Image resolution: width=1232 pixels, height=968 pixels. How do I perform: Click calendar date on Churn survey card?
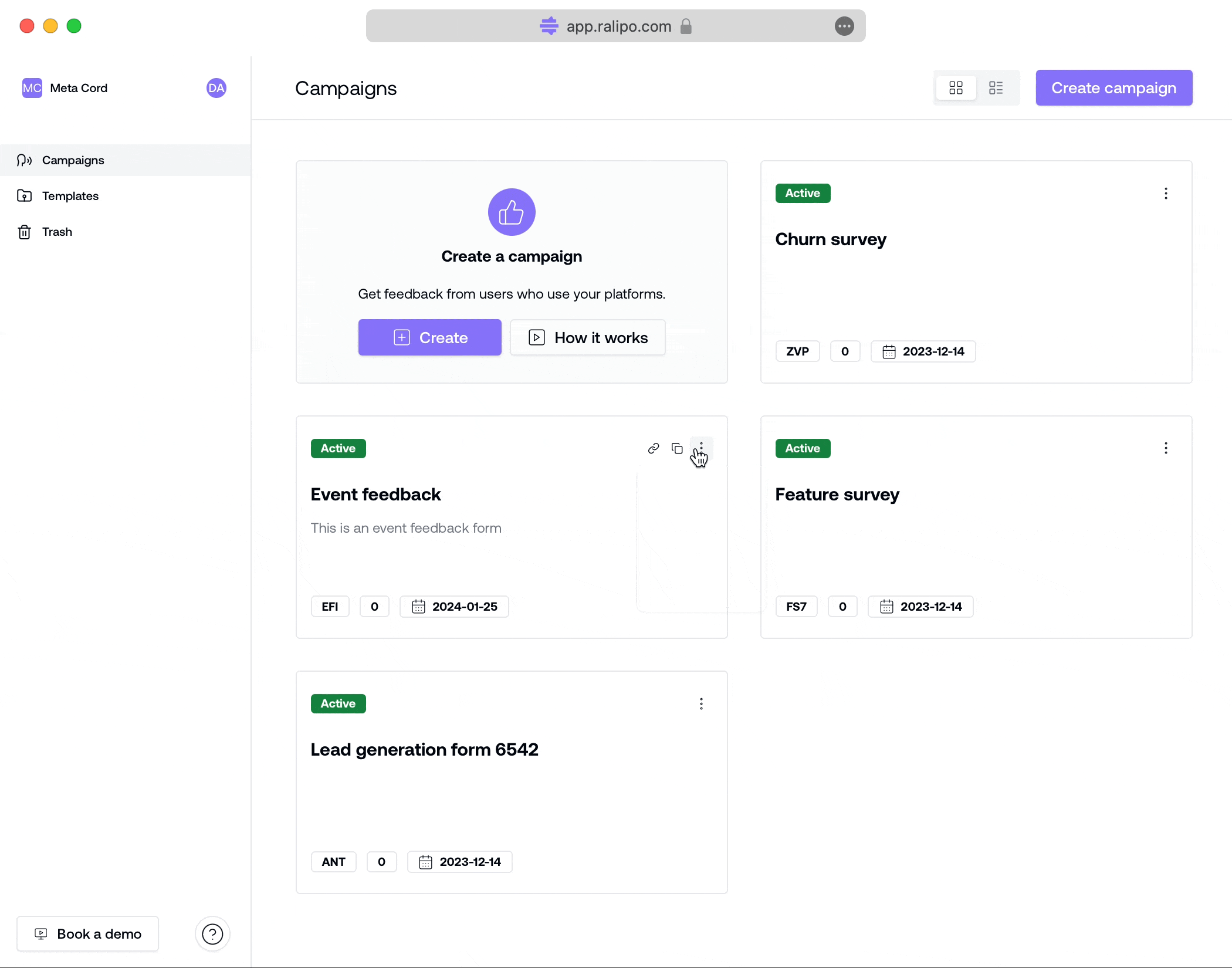tap(923, 351)
